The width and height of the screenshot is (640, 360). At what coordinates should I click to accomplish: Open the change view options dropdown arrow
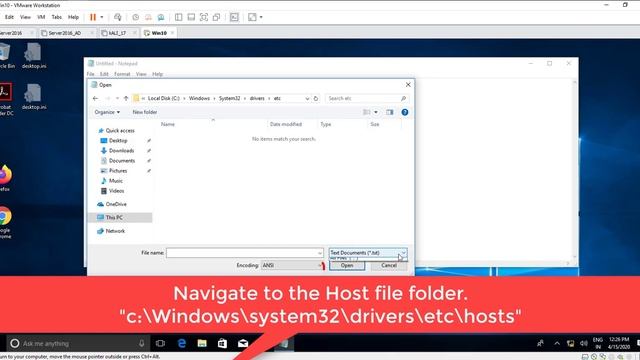376,112
